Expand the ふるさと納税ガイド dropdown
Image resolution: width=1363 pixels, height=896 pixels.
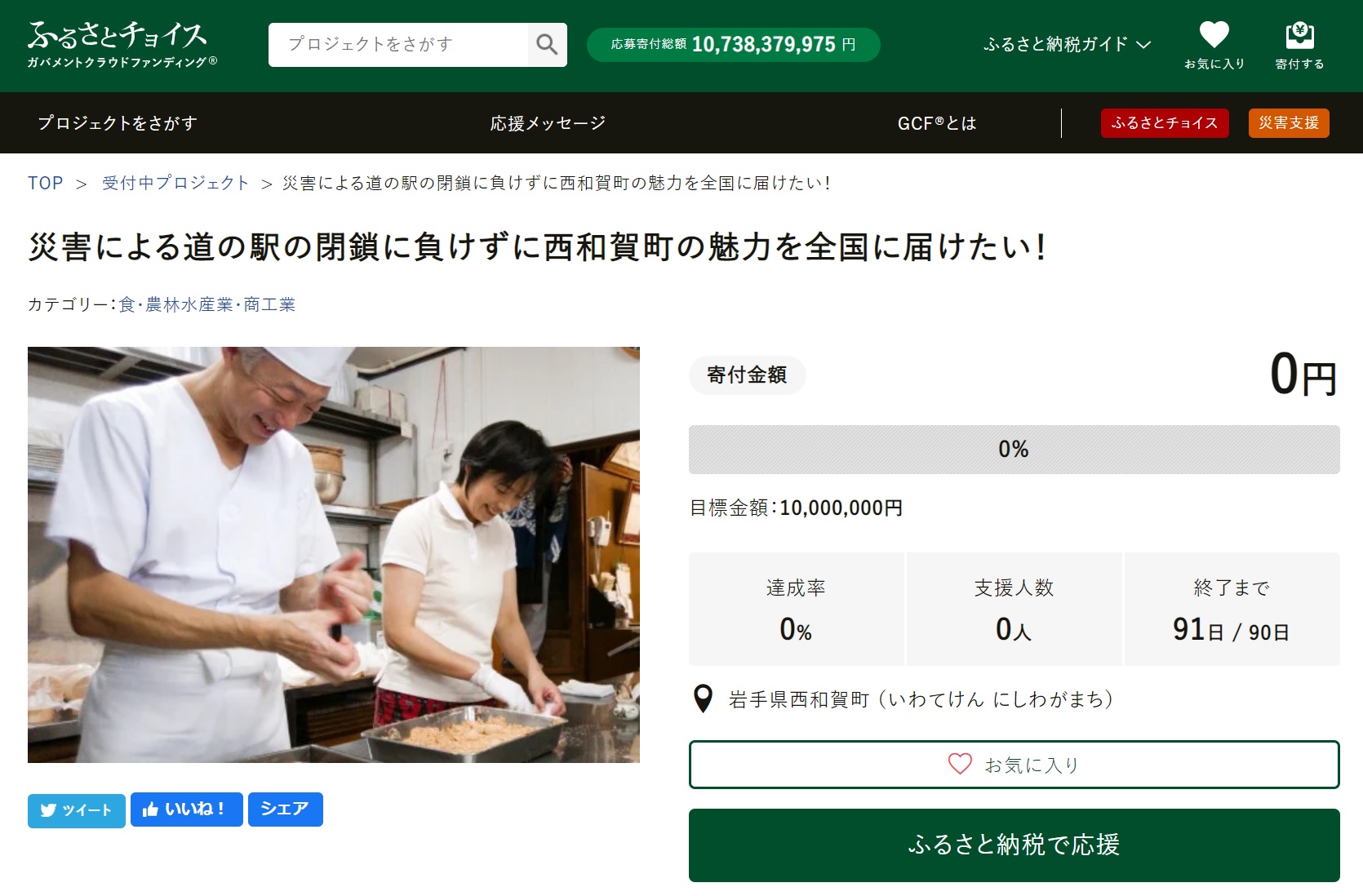pyautogui.click(x=1067, y=44)
